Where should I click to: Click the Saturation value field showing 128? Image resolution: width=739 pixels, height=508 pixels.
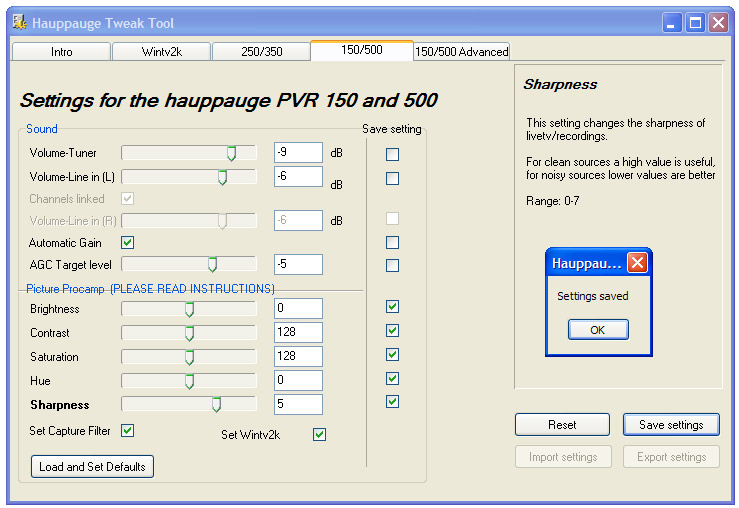(298, 356)
